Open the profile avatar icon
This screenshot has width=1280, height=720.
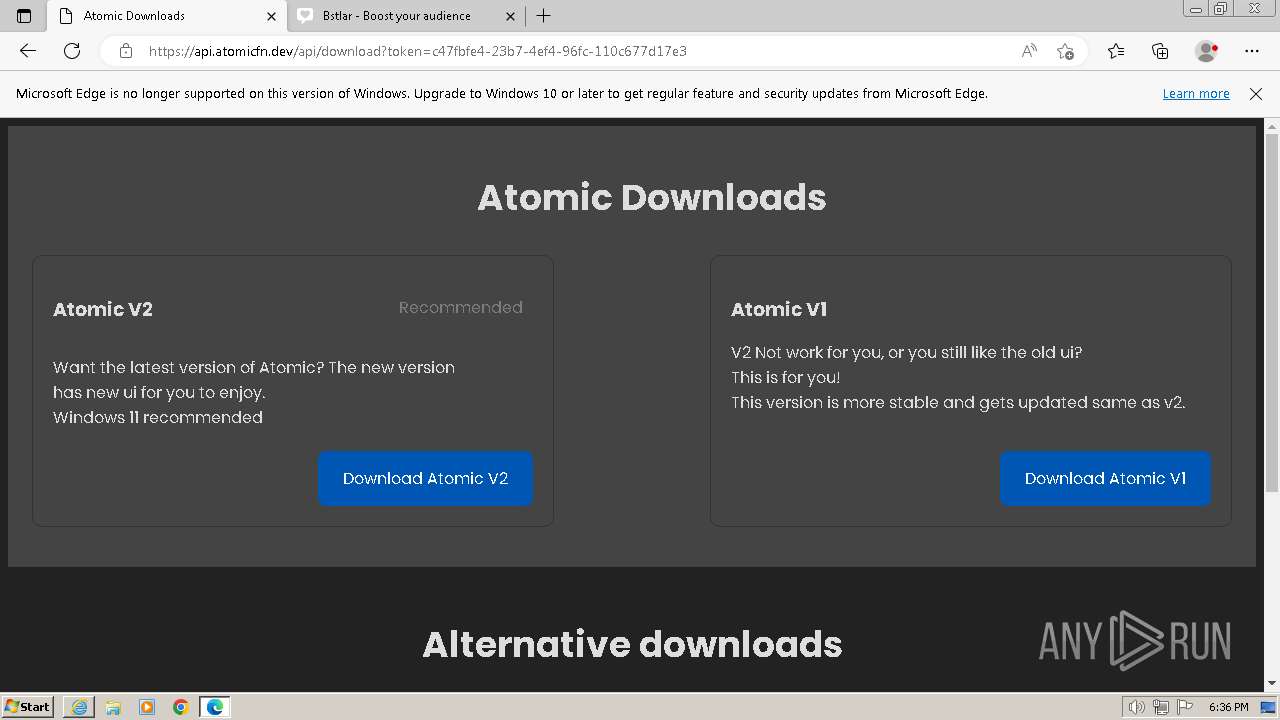click(x=1207, y=51)
